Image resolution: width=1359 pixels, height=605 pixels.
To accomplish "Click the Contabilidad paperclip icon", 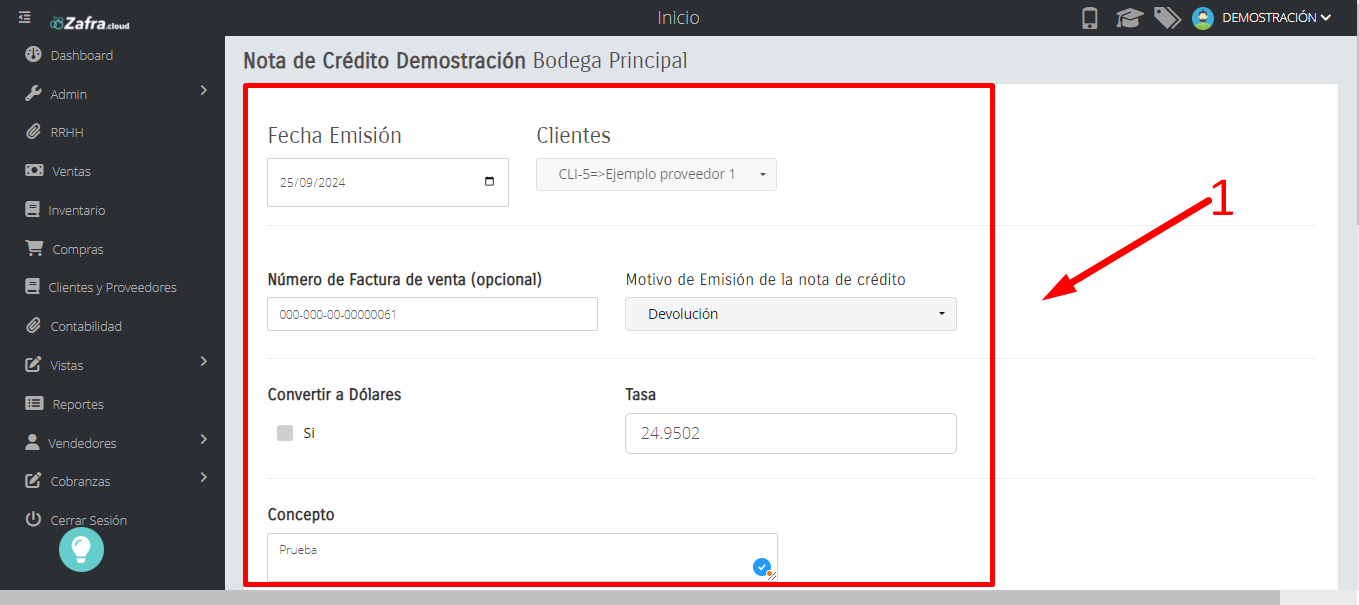I will tap(33, 326).
